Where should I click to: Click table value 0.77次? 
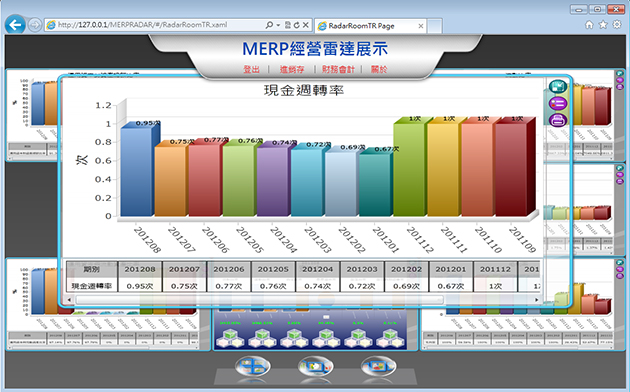tap(229, 286)
